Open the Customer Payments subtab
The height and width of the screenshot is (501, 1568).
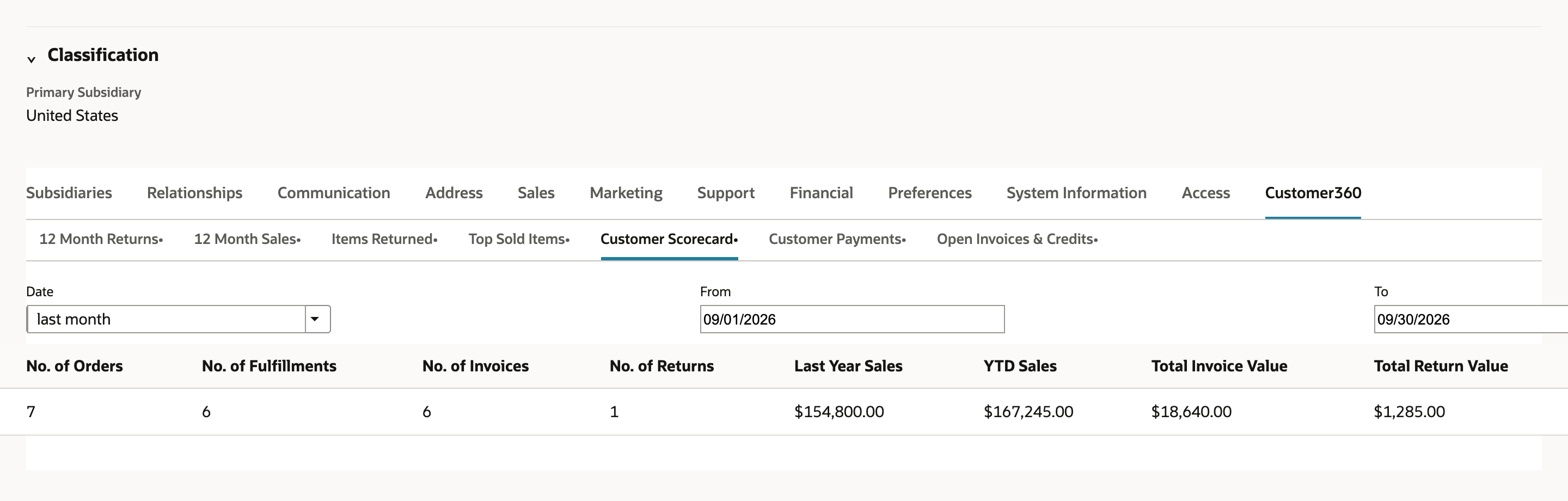[837, 239]
